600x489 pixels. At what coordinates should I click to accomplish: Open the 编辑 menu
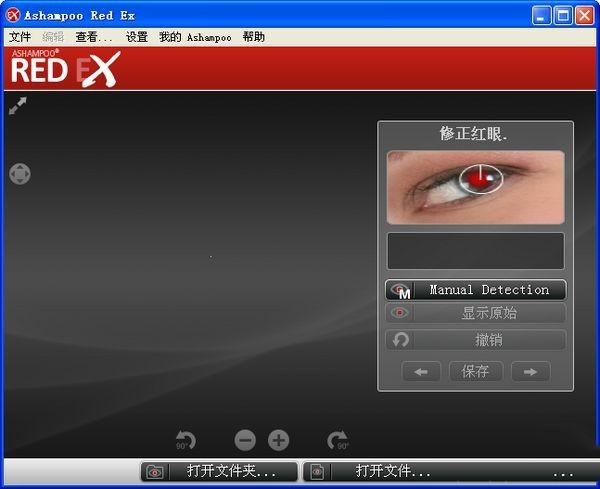pos(53,37)
